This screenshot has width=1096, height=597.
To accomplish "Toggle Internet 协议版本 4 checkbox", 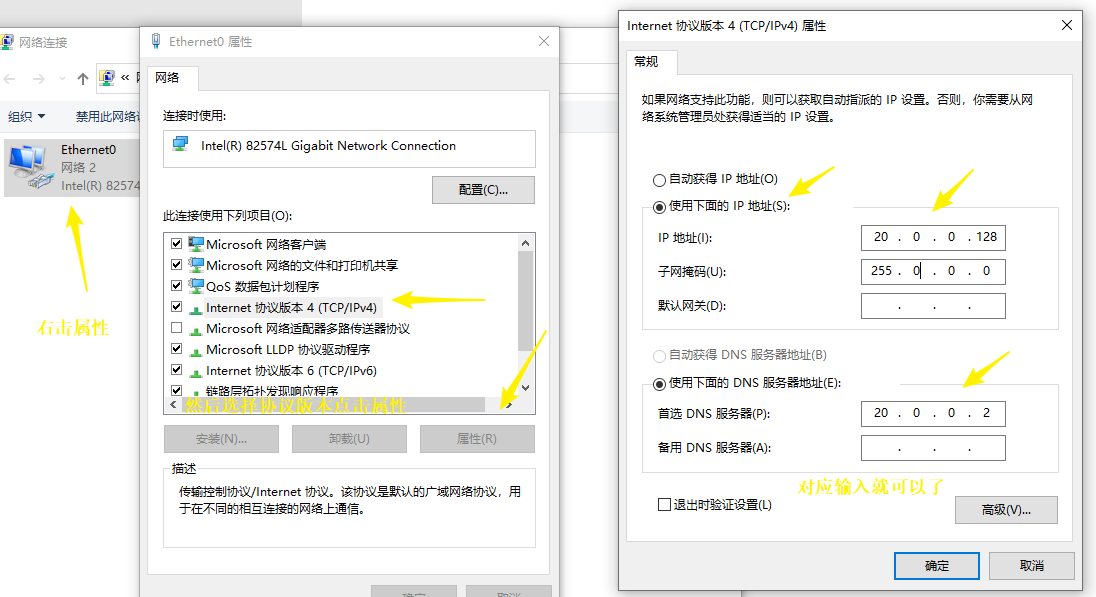I will pos(176,307).
